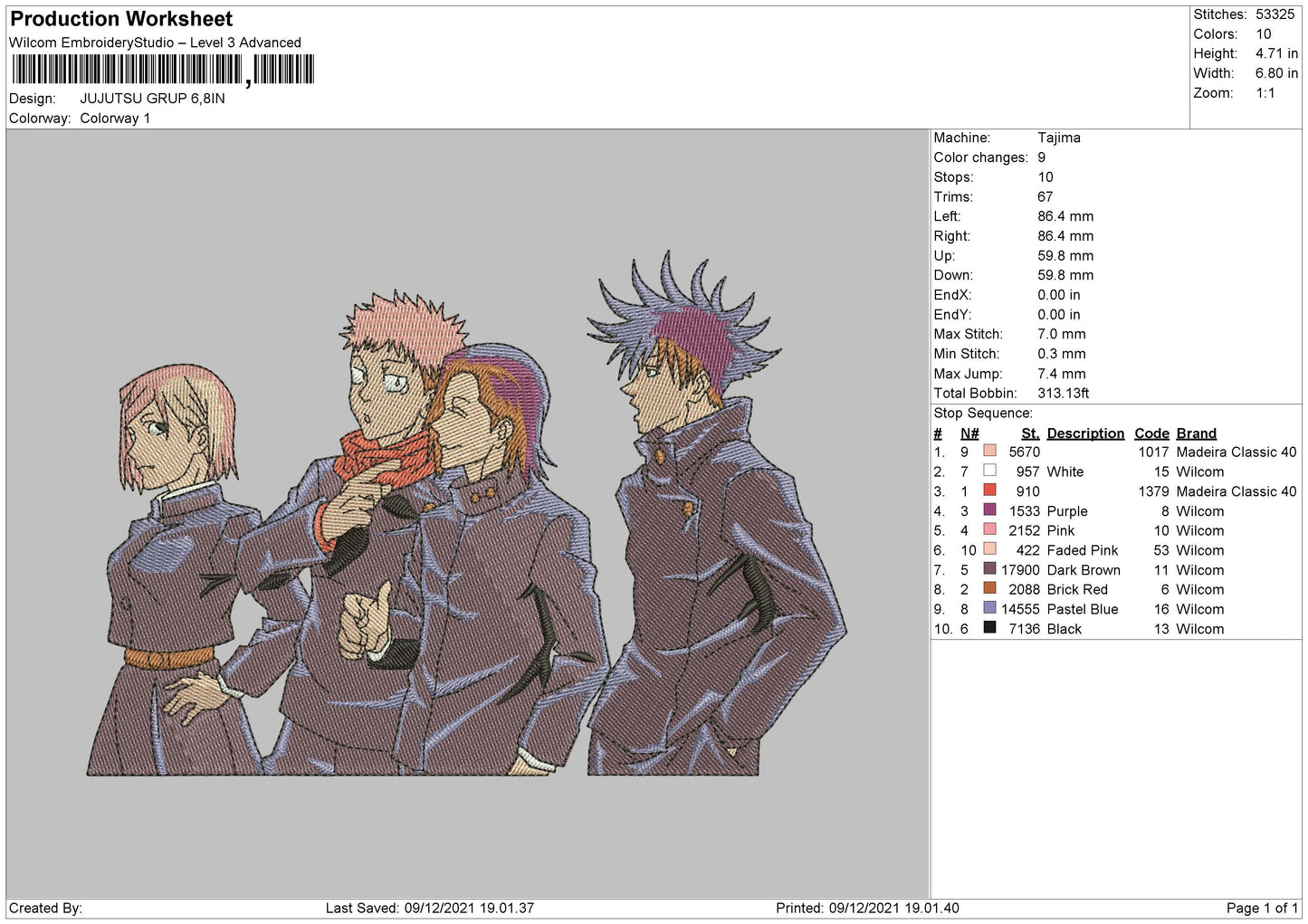Click the Pastel Blue thread swatch

(x=989, y=608)
